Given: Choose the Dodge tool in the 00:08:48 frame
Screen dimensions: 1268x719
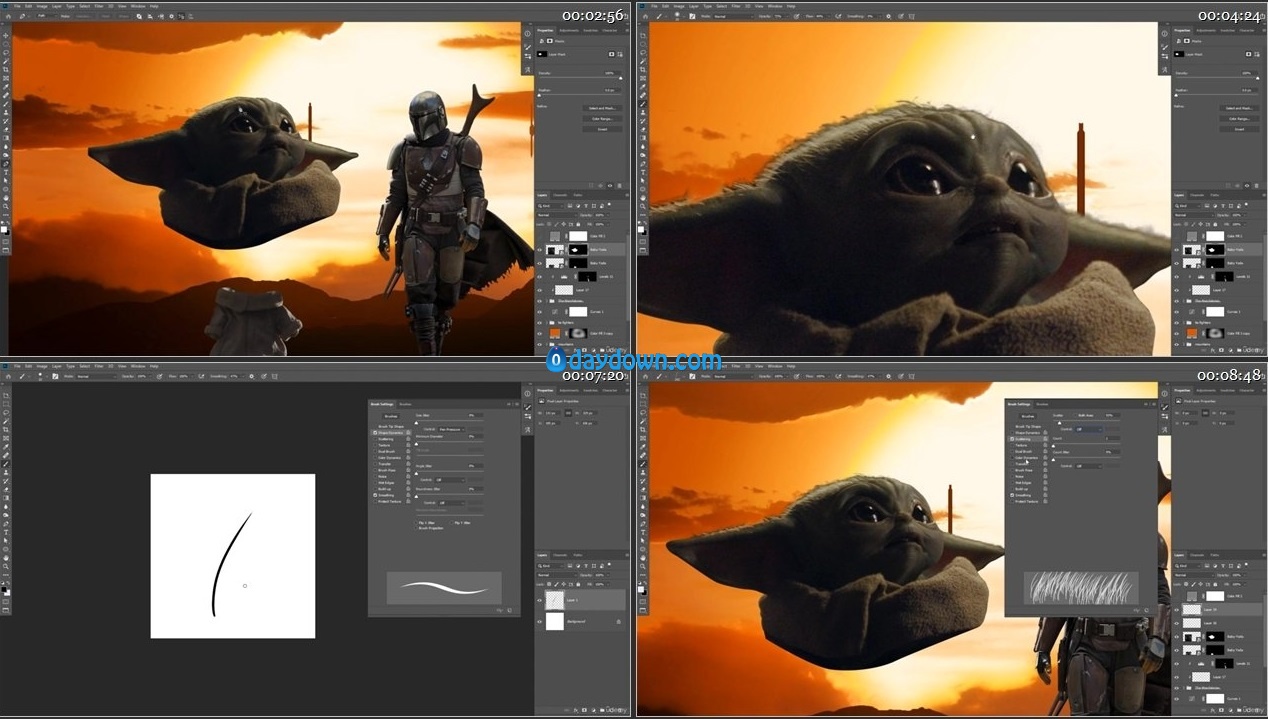Looking at the screenshot, I should click(x=642, y=515).
